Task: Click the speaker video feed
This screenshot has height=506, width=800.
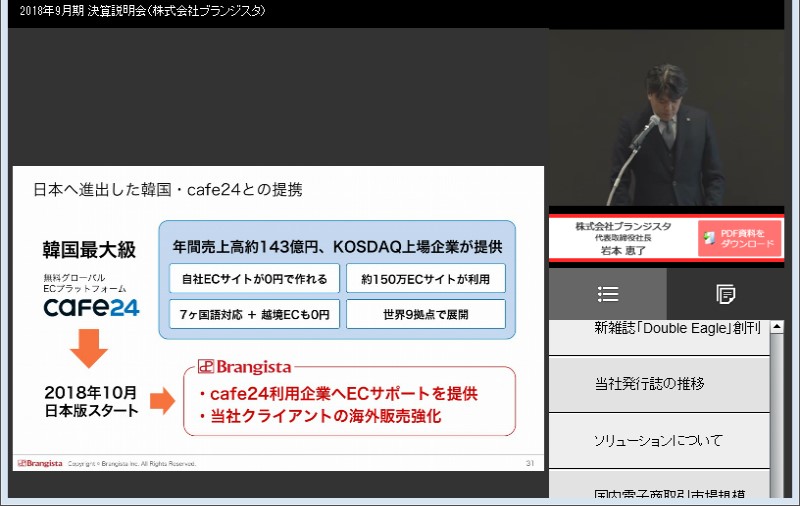Action: pos(666,117)
